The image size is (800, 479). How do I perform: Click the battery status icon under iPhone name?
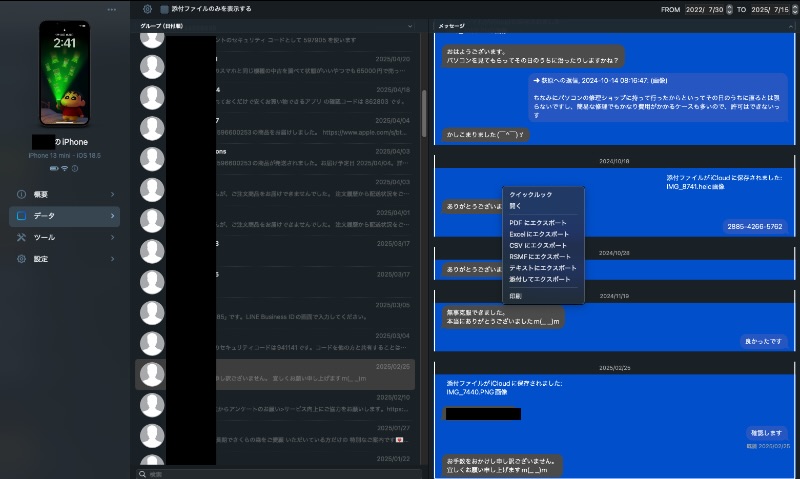click(x=54, y=168)
